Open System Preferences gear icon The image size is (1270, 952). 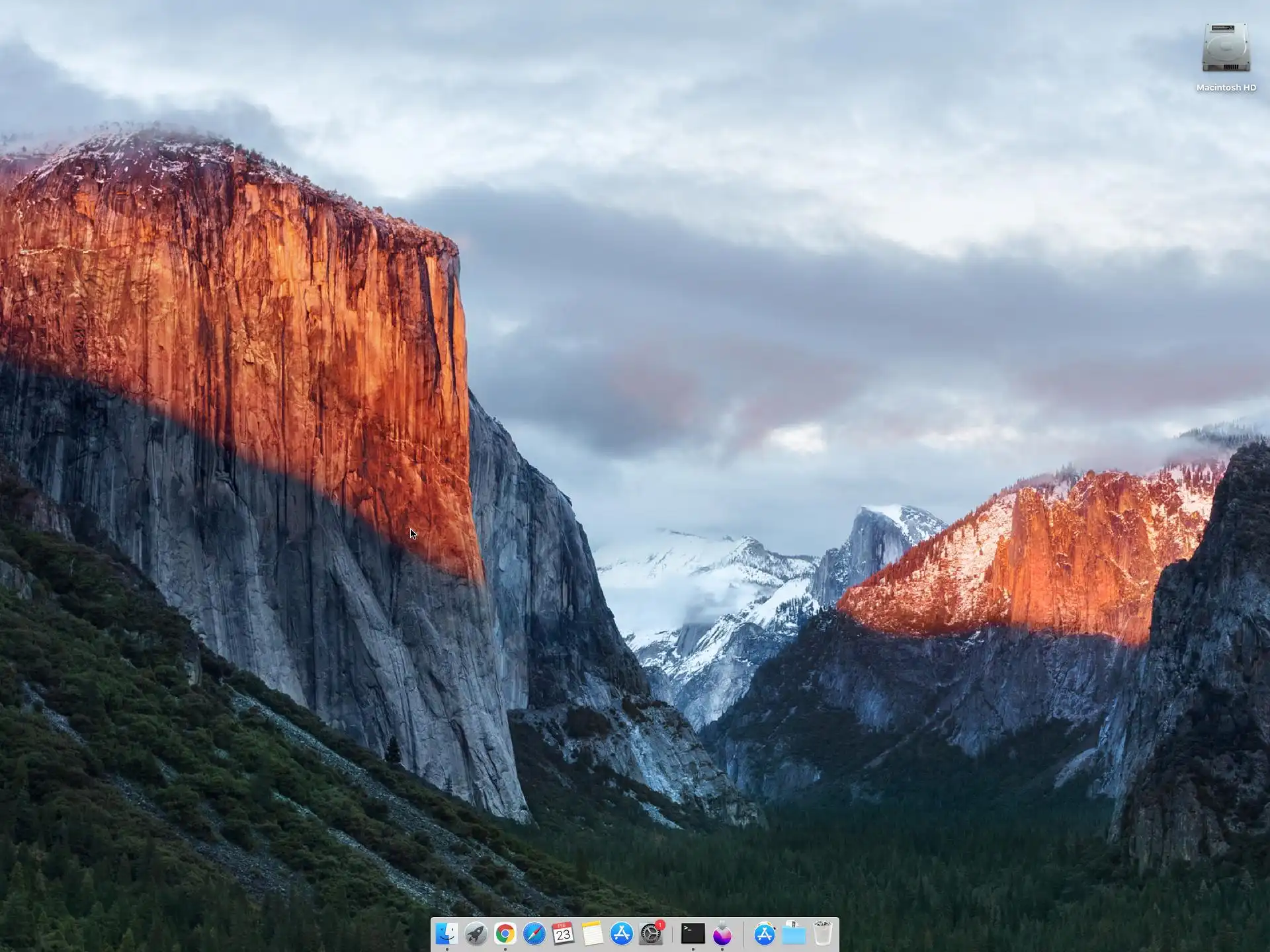(x=650, y=934)
